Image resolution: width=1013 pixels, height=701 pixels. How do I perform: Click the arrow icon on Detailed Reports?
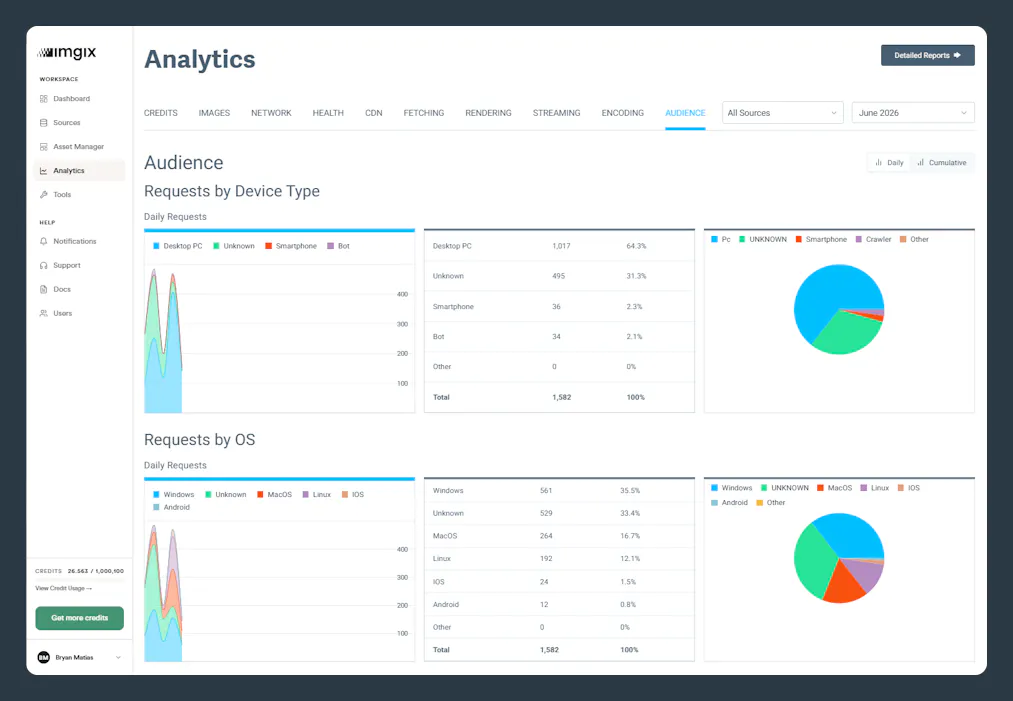[x=957, y=56]
